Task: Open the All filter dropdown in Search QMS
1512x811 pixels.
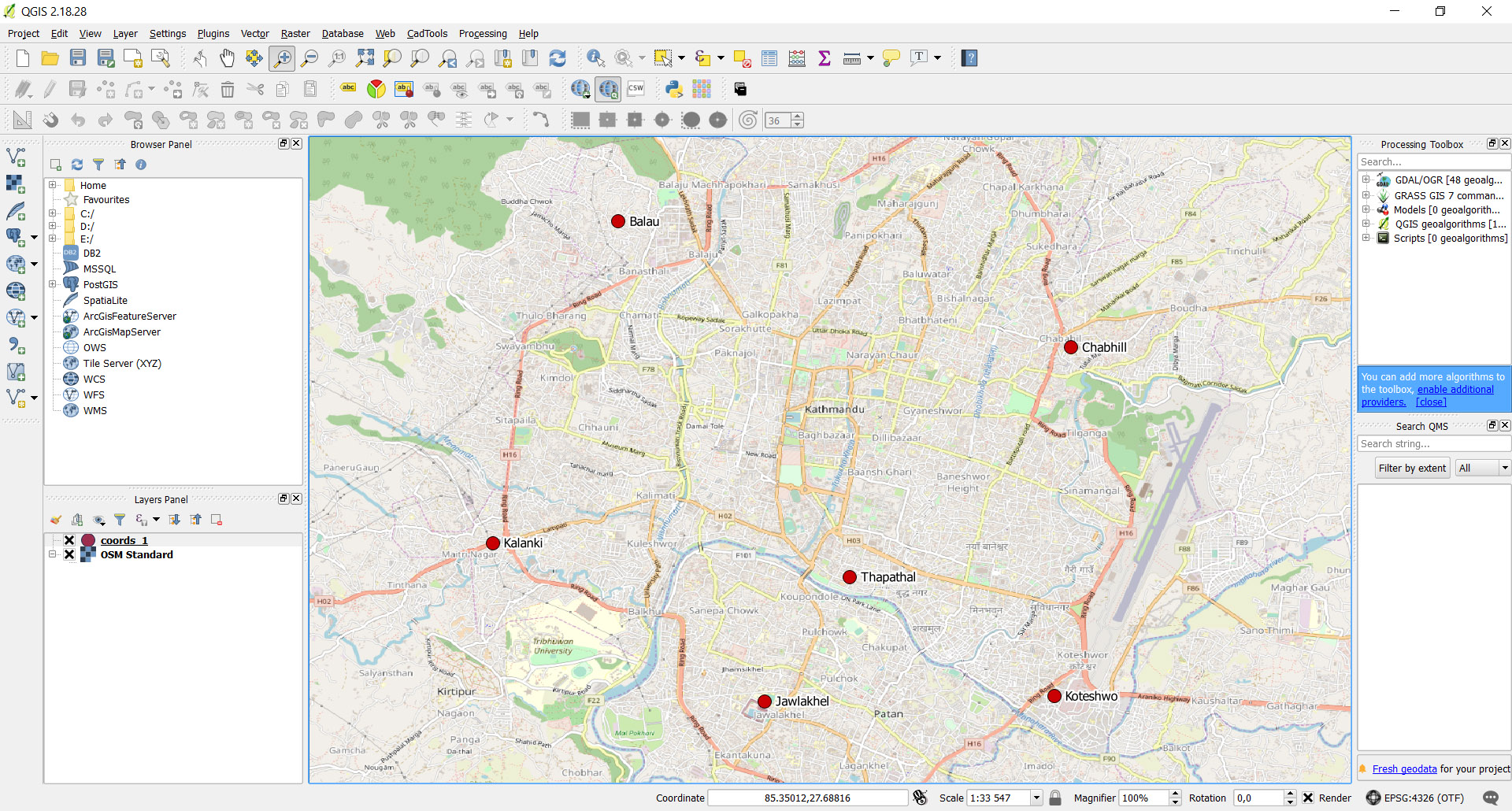Action: coord(1483,468)
